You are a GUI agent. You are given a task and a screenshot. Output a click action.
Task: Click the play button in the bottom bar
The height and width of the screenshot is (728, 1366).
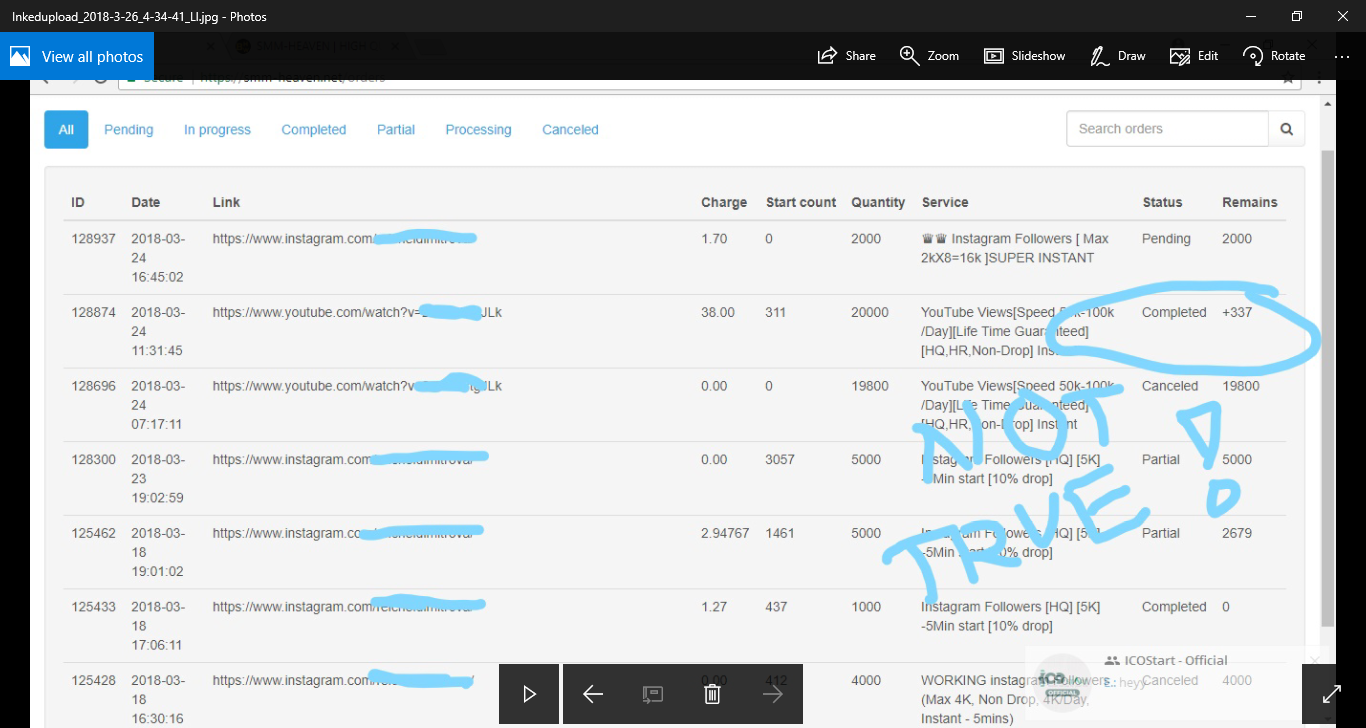tap(529, 694)
